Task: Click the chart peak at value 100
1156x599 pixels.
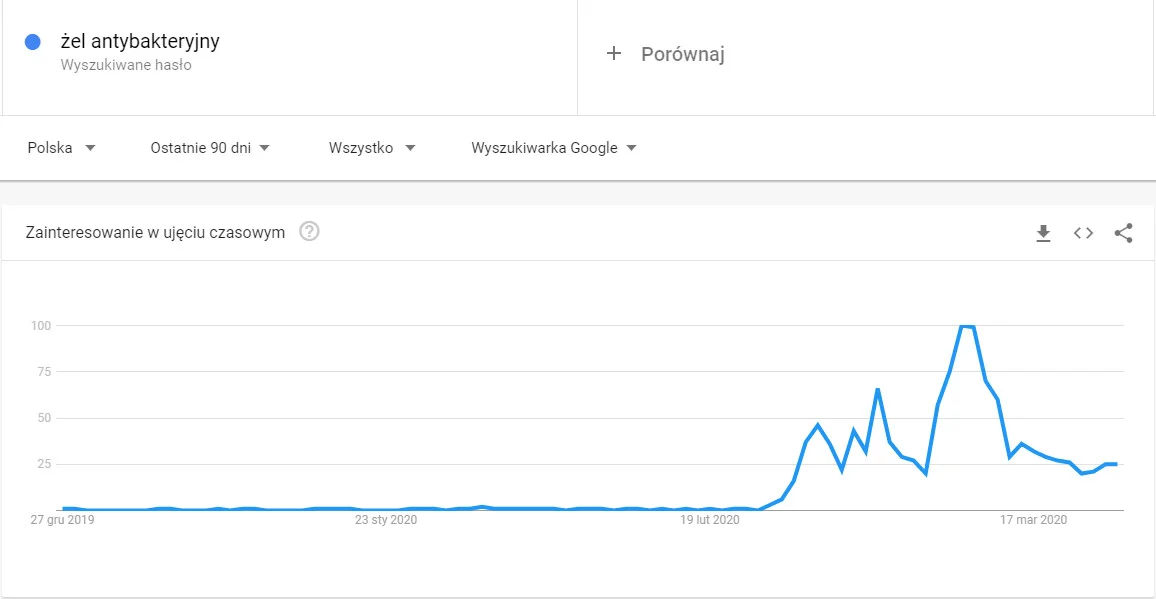Action: click(x=967, y=326)
